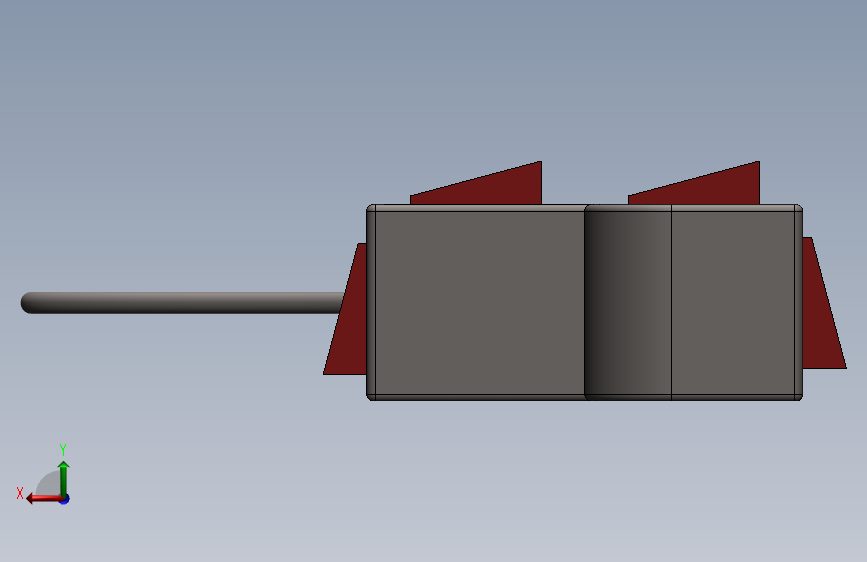Select the gray face right of the cylinder
This screenshot has height=562, width=867.
tap(733, 302)
